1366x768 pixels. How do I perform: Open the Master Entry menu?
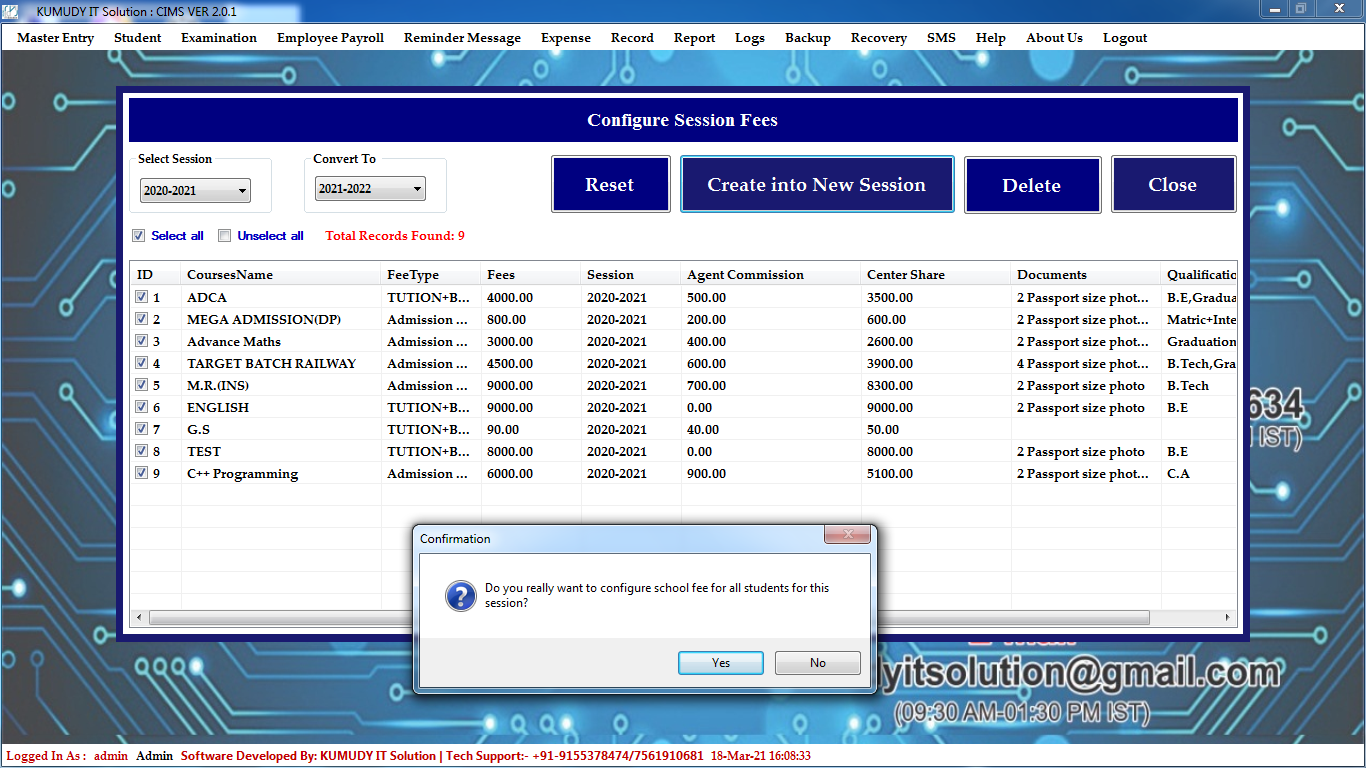coord(55,38)
